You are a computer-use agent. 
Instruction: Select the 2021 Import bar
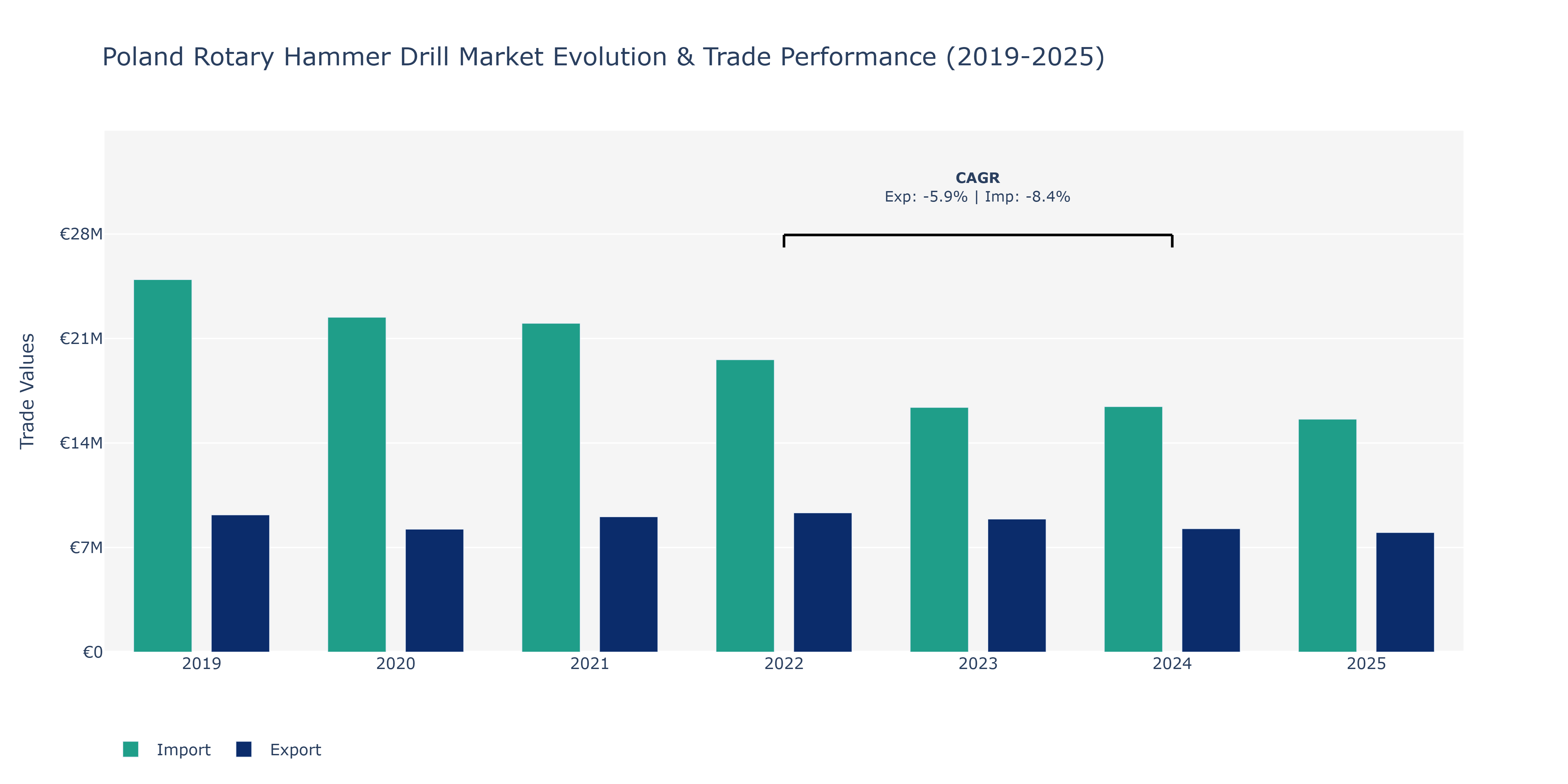click(x=551, y=488)
